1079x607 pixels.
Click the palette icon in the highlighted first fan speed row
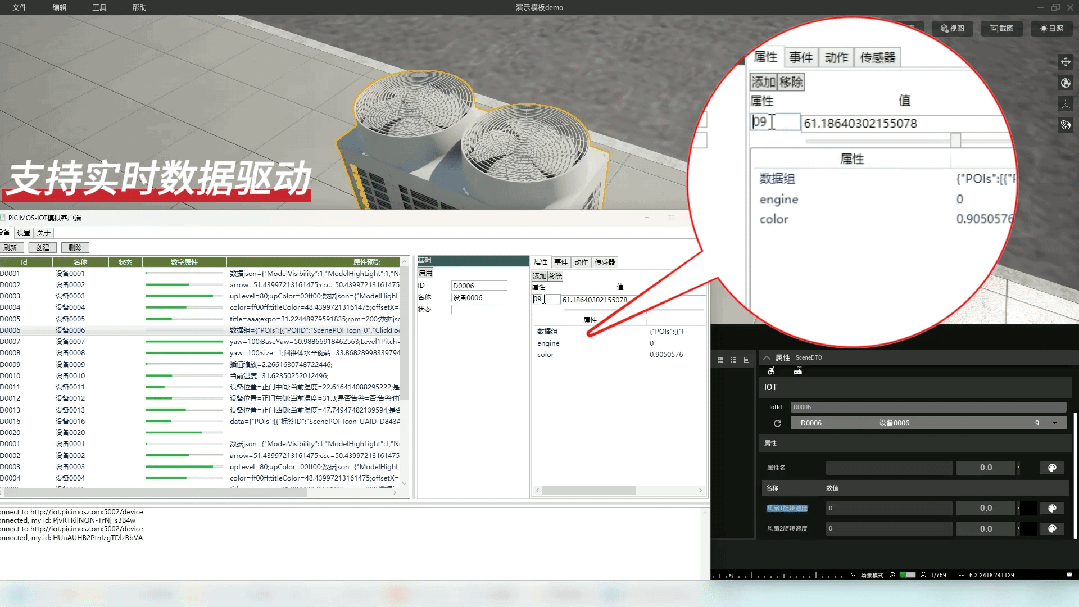pos(1052,508)
